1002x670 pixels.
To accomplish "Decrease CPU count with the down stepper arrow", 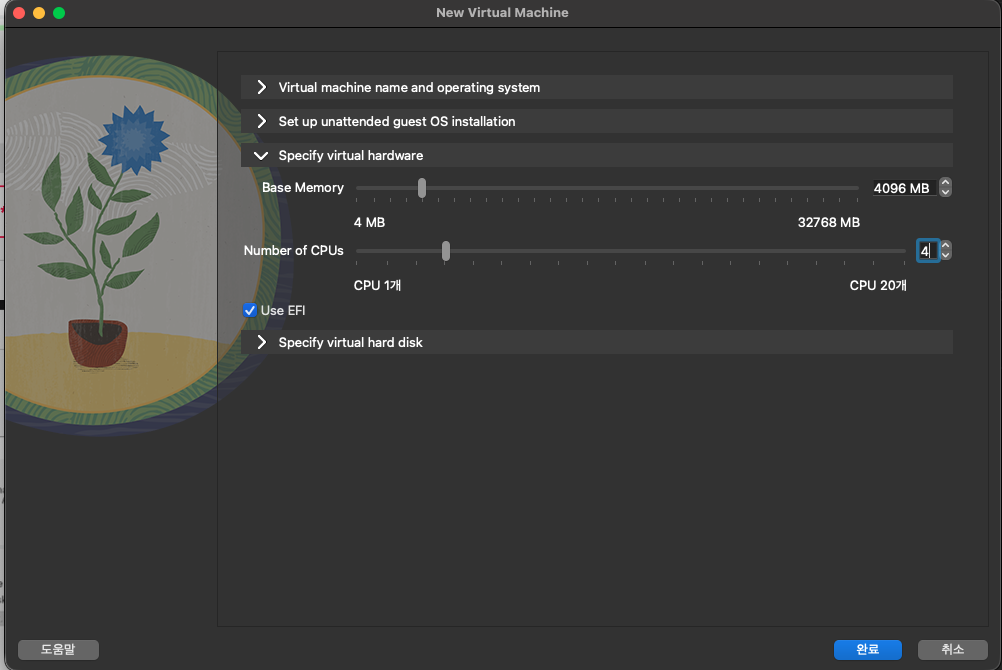I will point(946,255).
